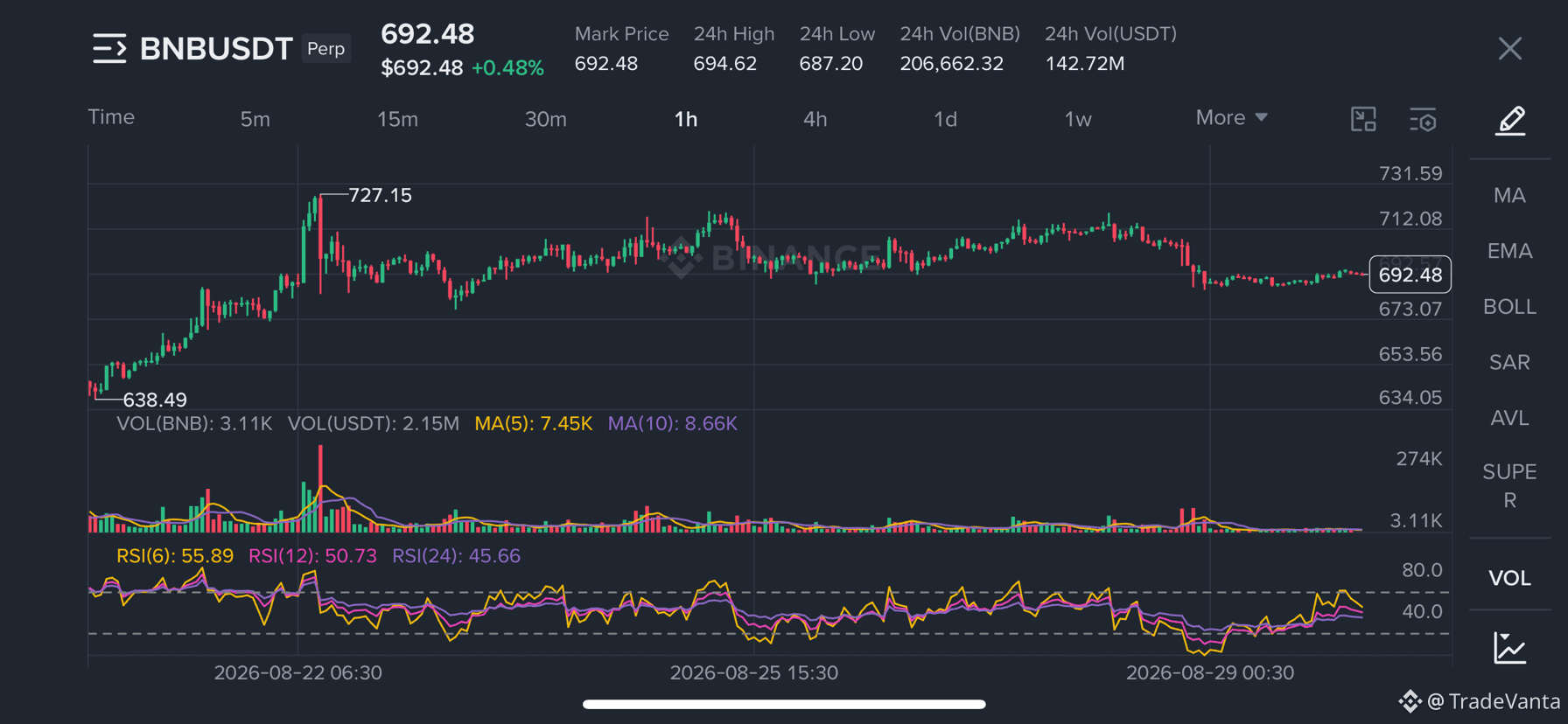Click the 24h Vol(BNB) value 206,662.32
1568x724 pixels.
point(951,64)
